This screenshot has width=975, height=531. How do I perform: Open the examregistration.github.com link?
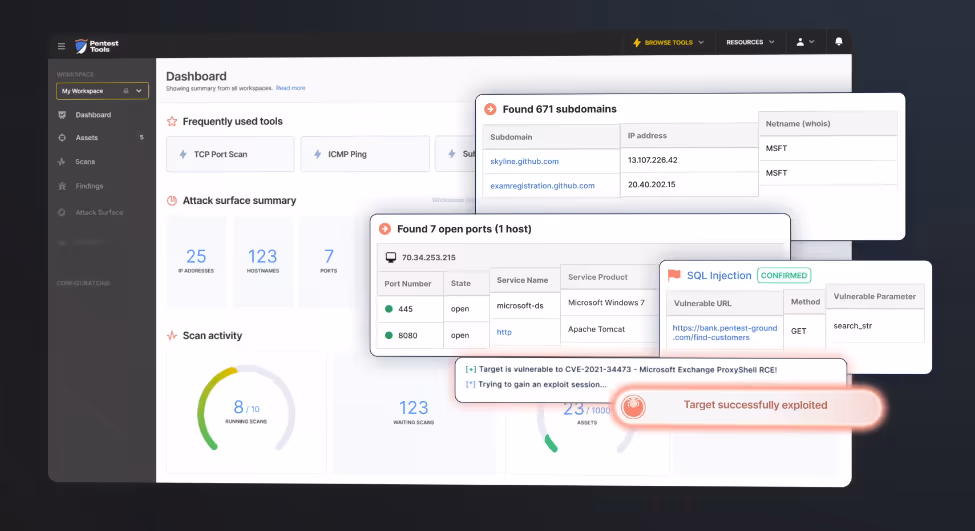[542, 185]
